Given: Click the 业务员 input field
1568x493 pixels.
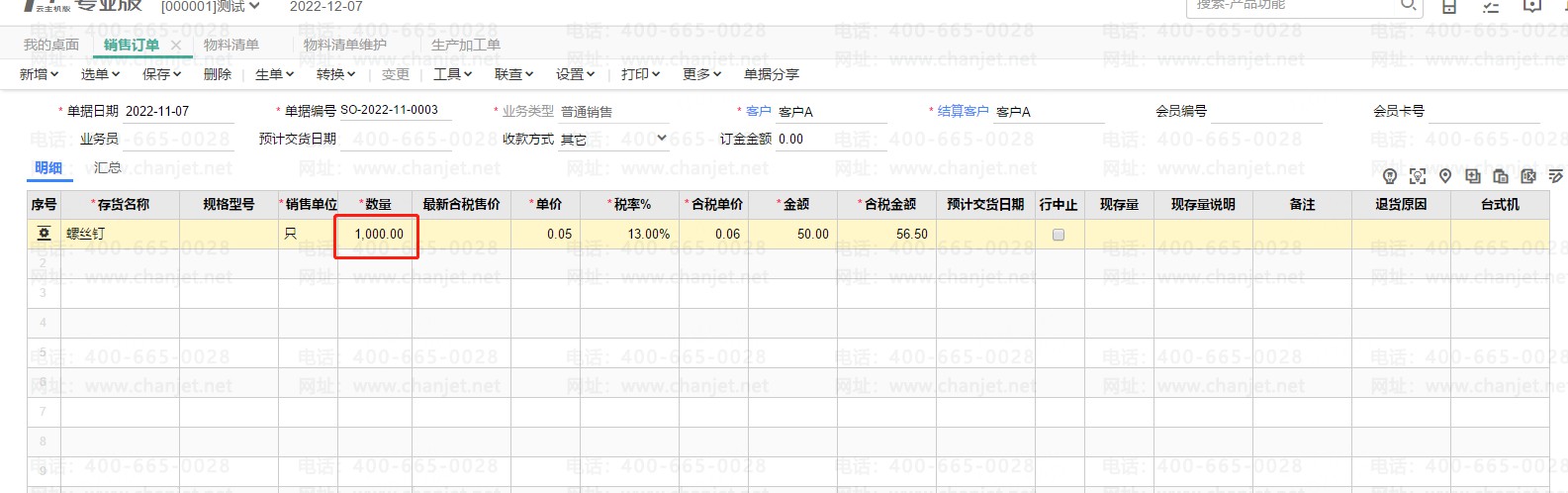Looking at the screenshot, I should click(x=179, y=139).
